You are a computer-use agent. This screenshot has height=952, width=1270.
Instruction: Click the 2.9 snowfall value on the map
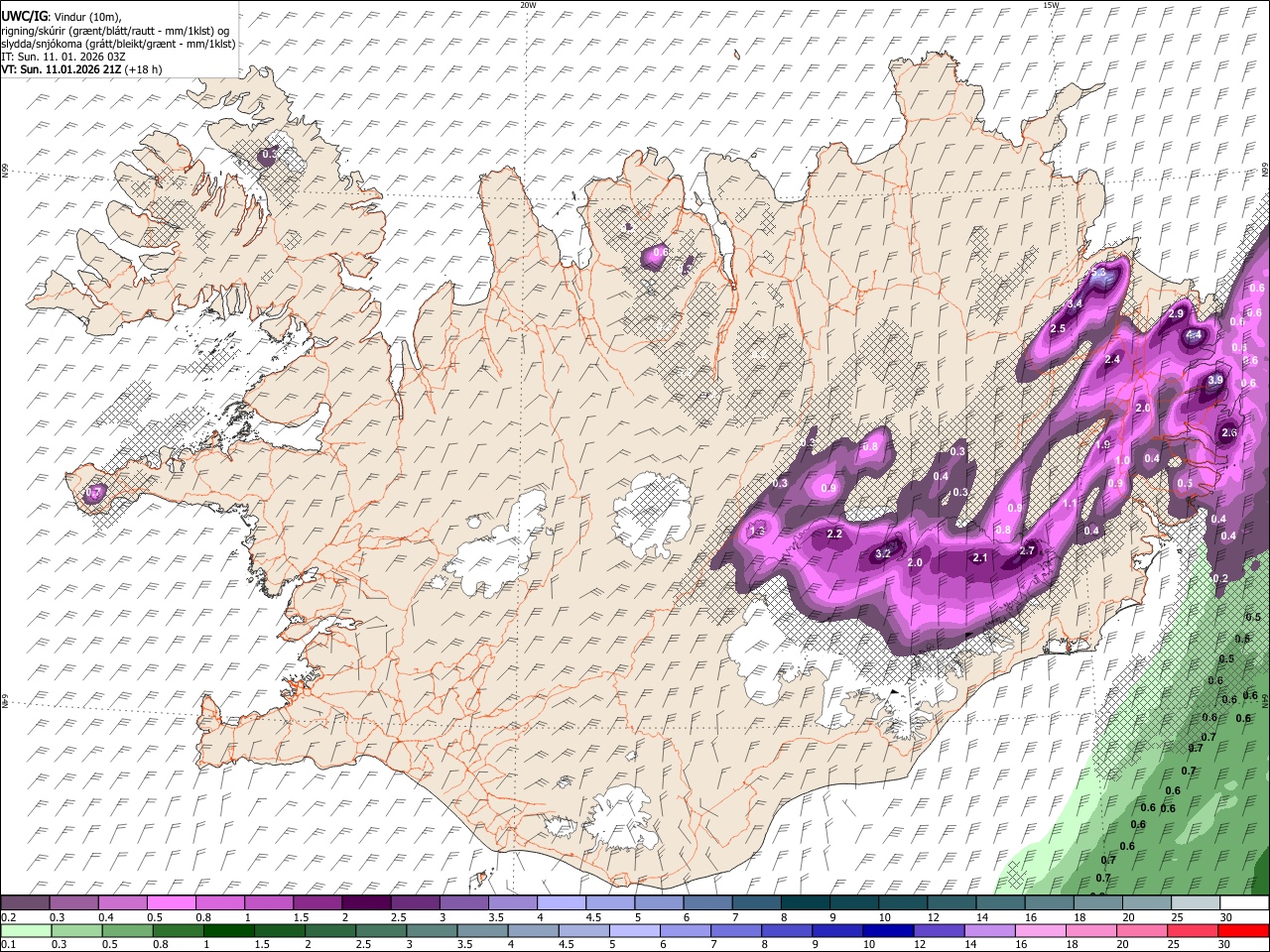pos(1177,313)
